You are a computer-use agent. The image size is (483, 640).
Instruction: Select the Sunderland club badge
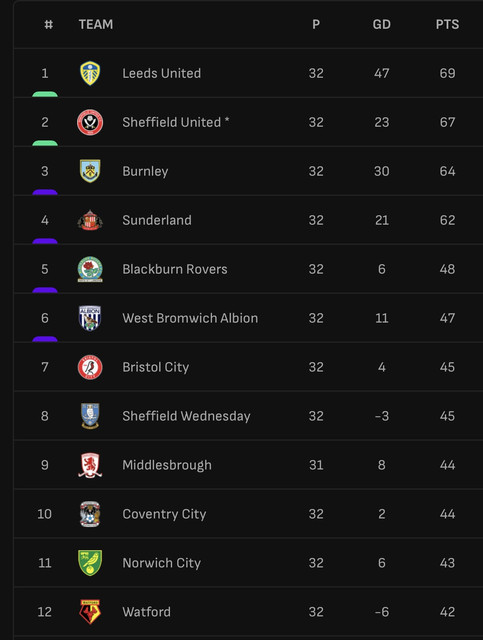(x=90, y=220)
